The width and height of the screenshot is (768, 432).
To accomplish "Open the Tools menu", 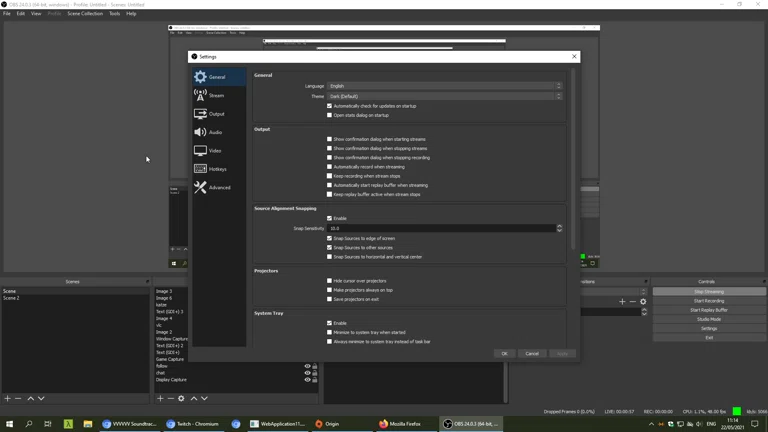I will [x=114, y=14].
